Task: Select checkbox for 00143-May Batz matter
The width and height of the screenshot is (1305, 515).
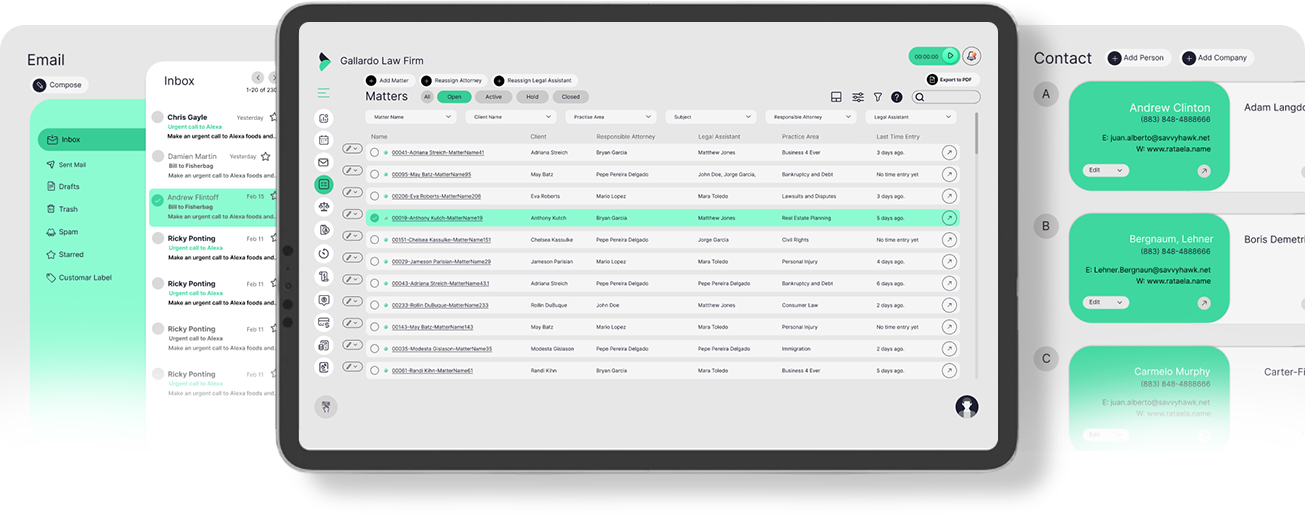Action: tap(375, 327)
